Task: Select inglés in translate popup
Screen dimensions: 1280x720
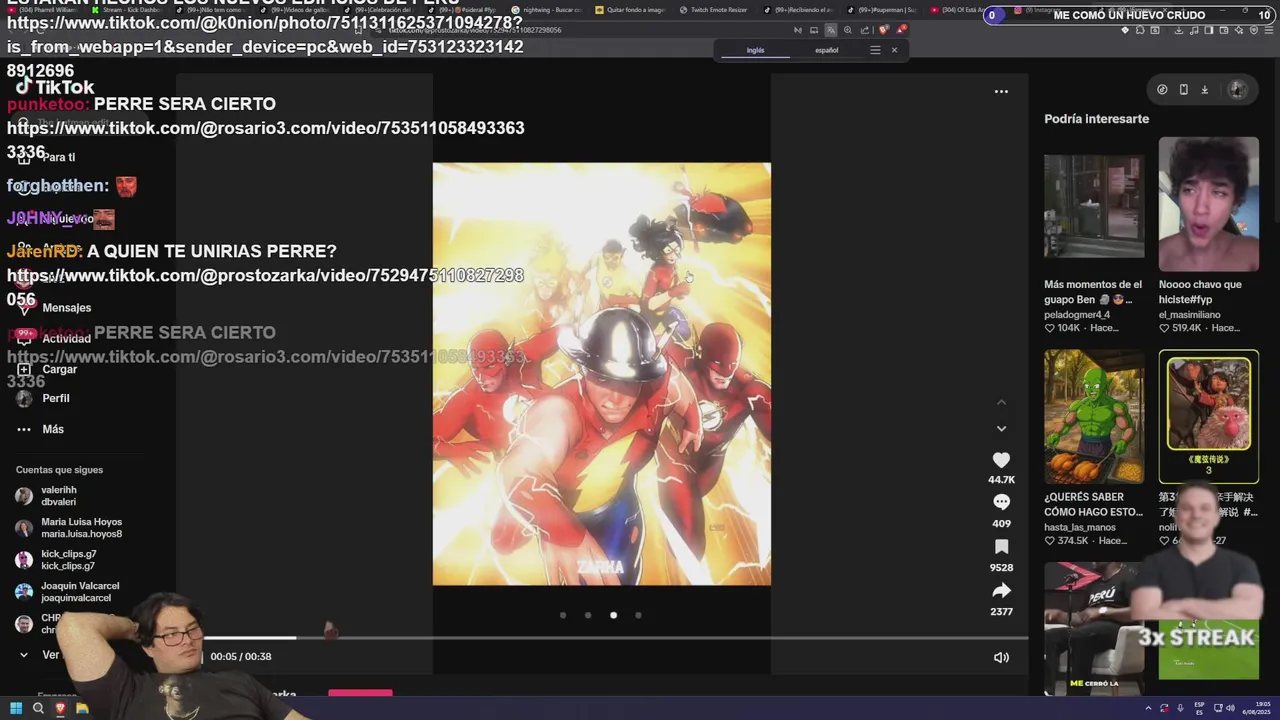Action: click(x=755, y=50)
